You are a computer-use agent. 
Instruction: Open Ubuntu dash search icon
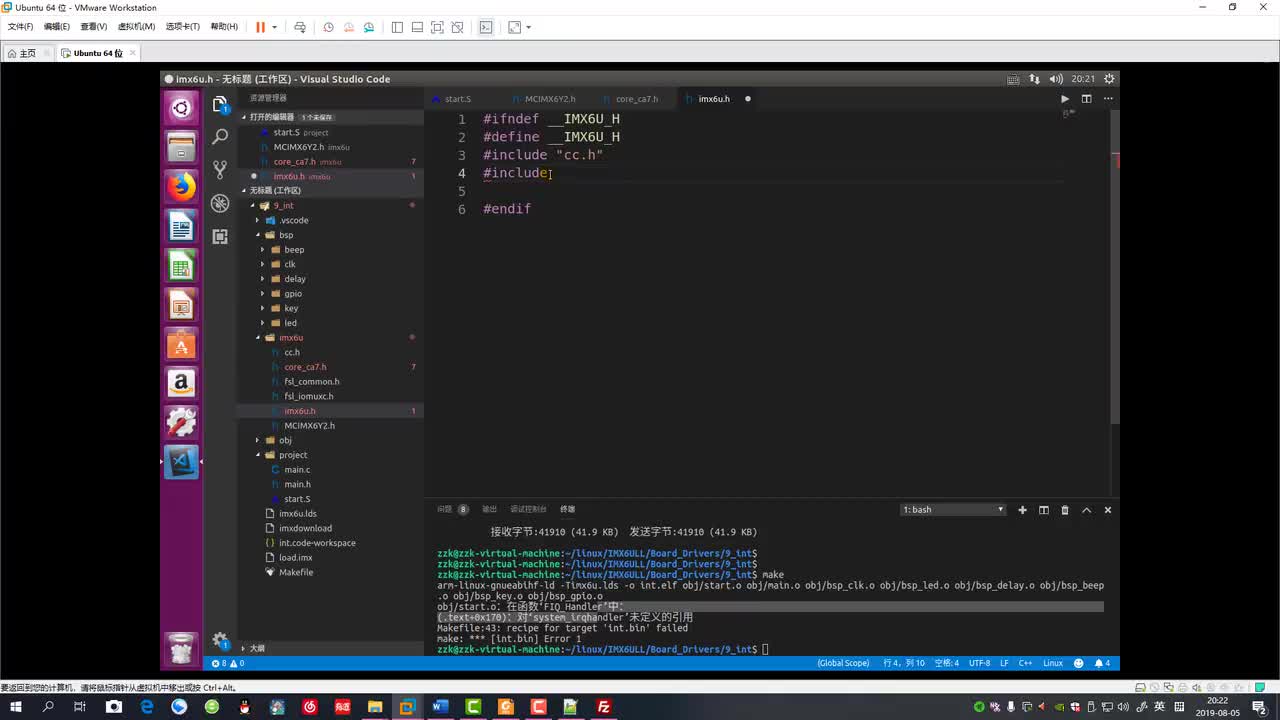[181, 108]
